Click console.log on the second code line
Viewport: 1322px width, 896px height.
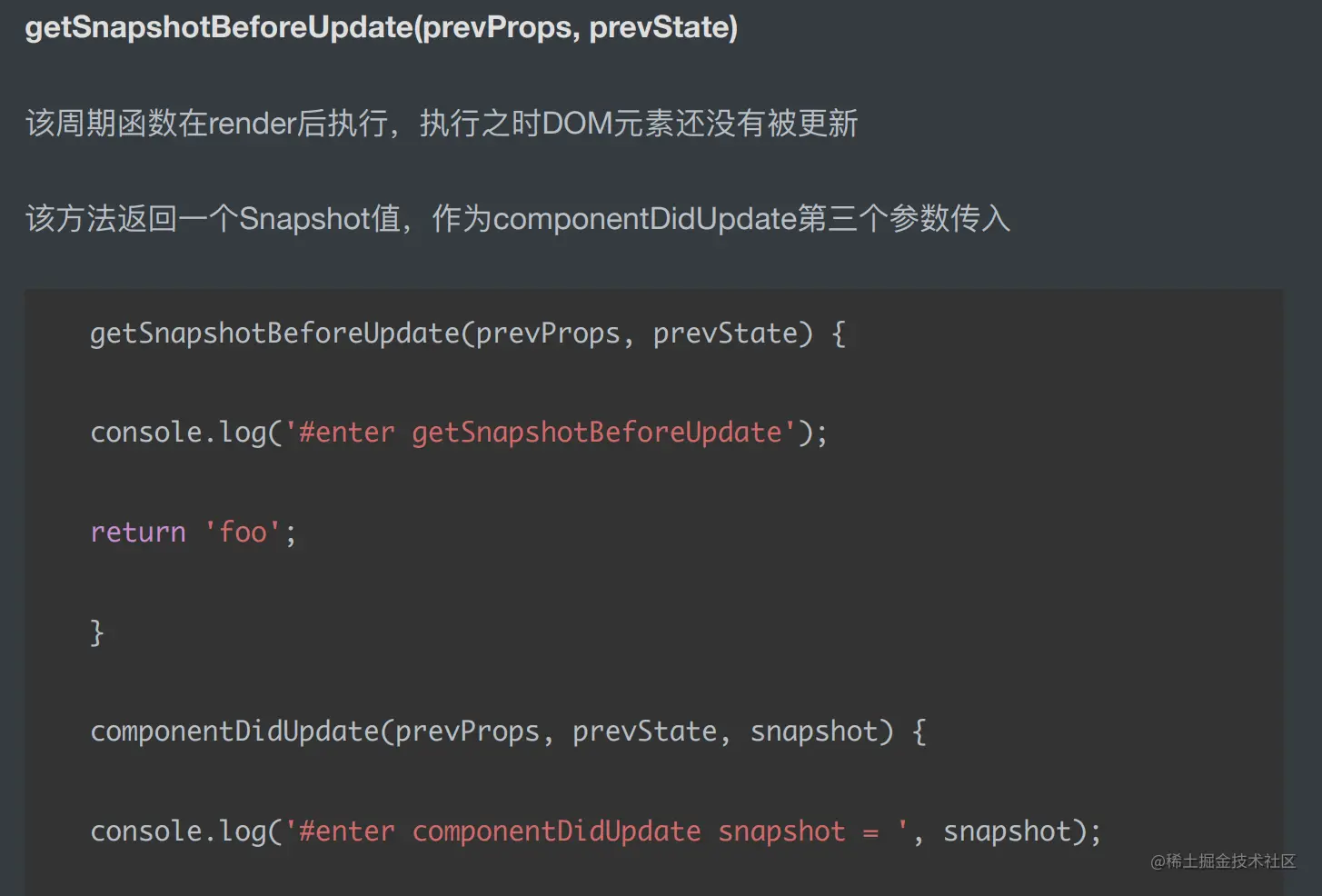pos(179,433)
